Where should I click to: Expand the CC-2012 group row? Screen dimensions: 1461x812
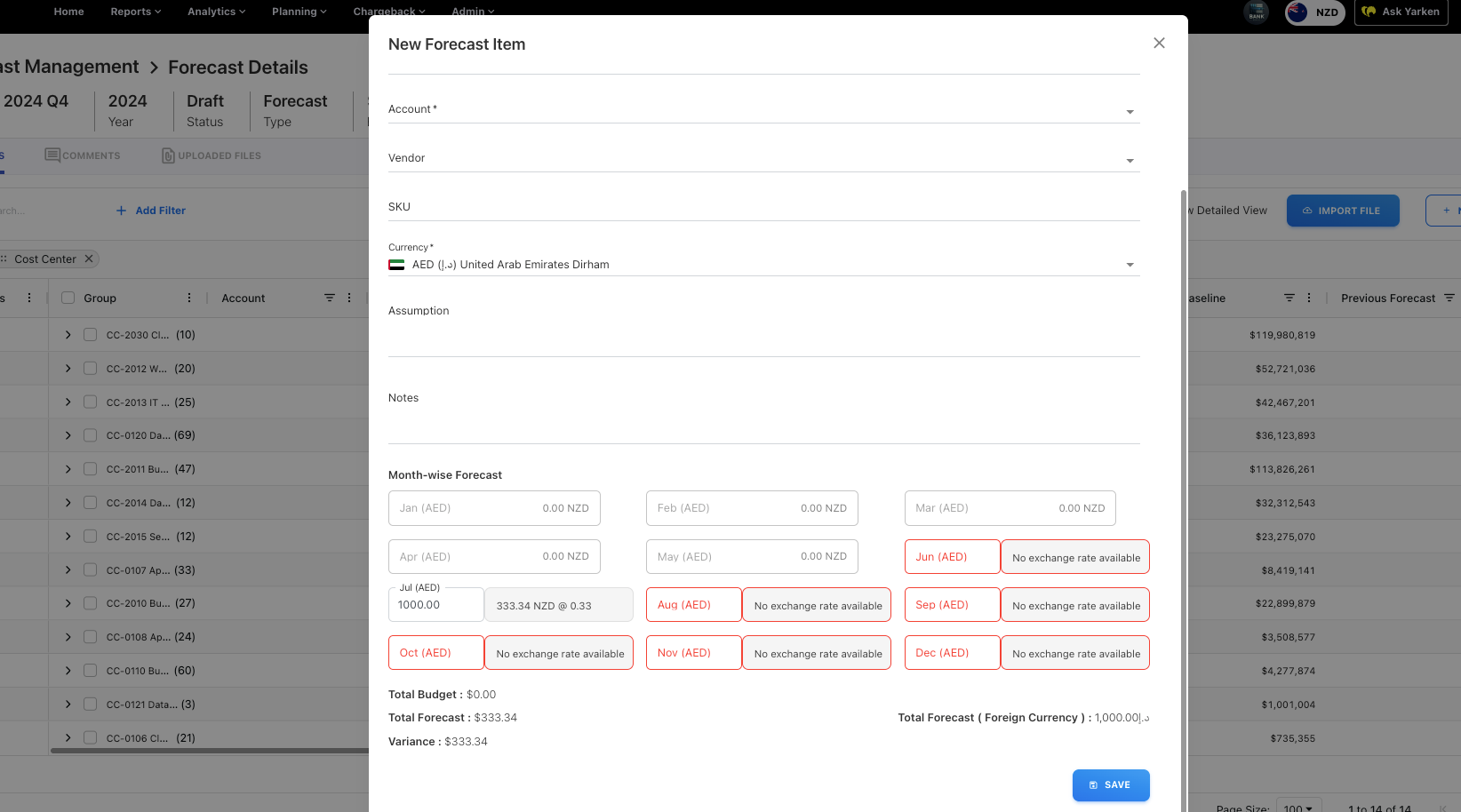point(68,369)
